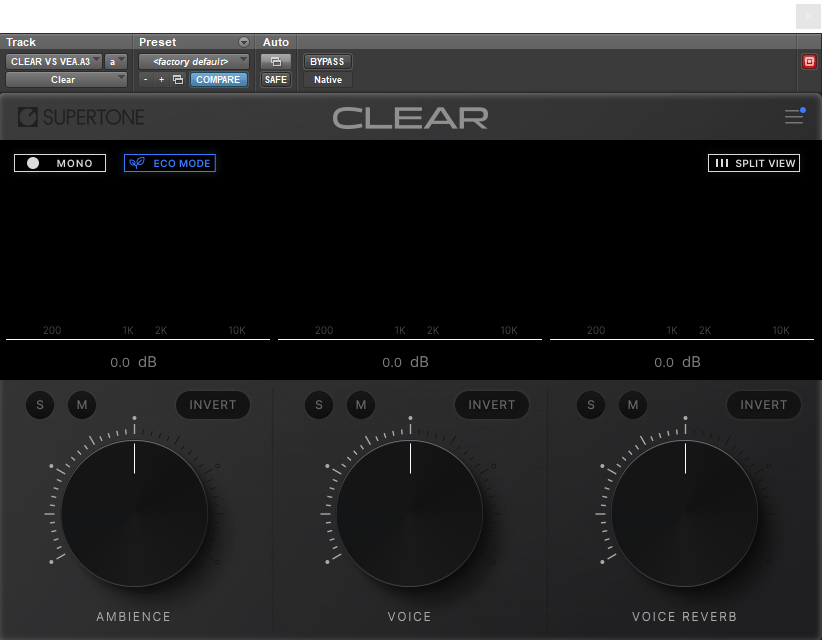This screenshot has height=640, width=822.
Task: Click the Ambience 0.0 dB value
Action: coord(133,362)
